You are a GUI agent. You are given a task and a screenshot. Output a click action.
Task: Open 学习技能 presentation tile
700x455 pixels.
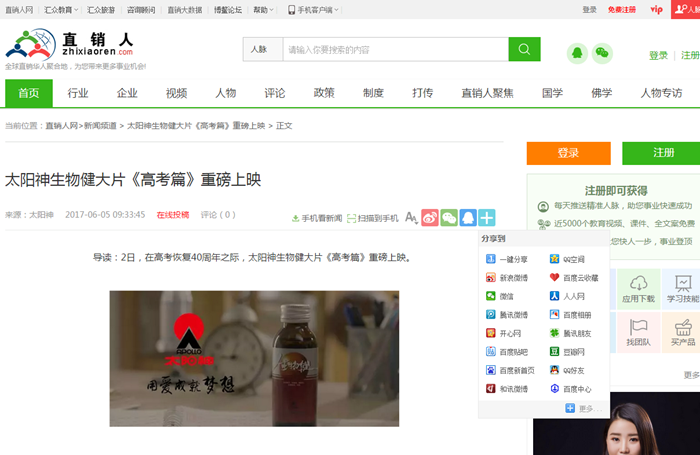point(682,289)
